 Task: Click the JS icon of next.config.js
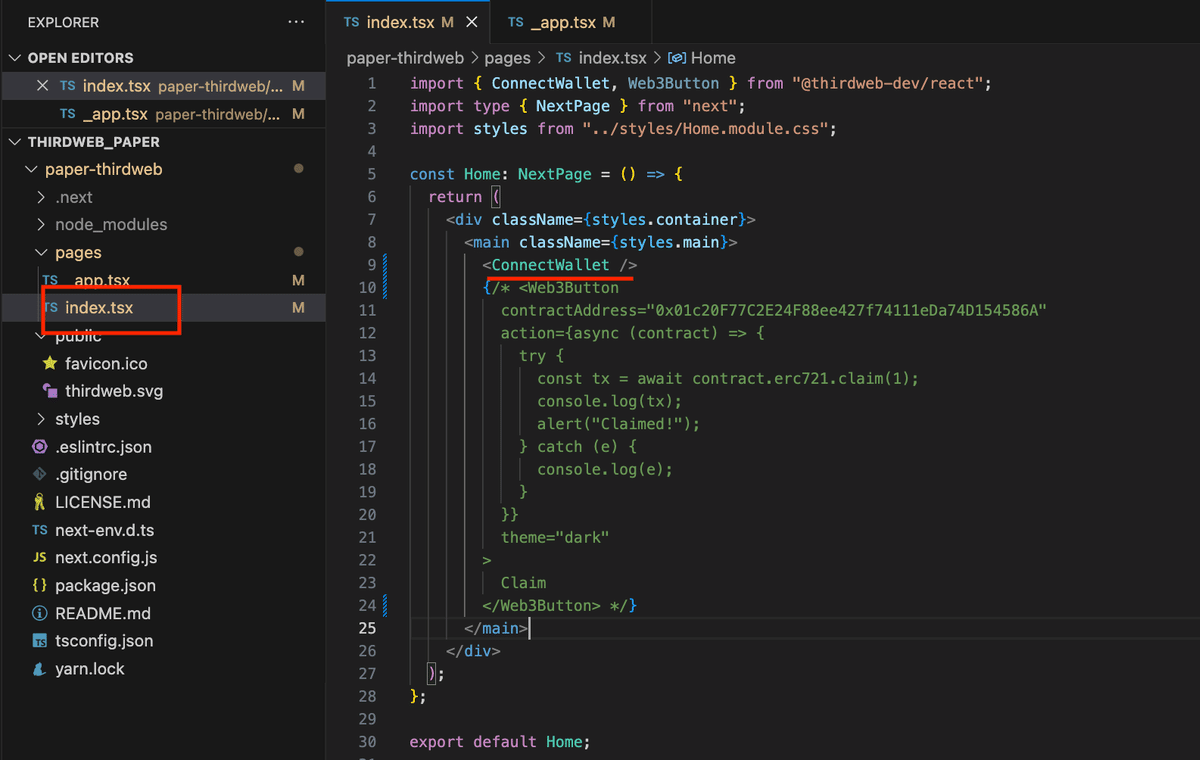click(x=40, y=558)
